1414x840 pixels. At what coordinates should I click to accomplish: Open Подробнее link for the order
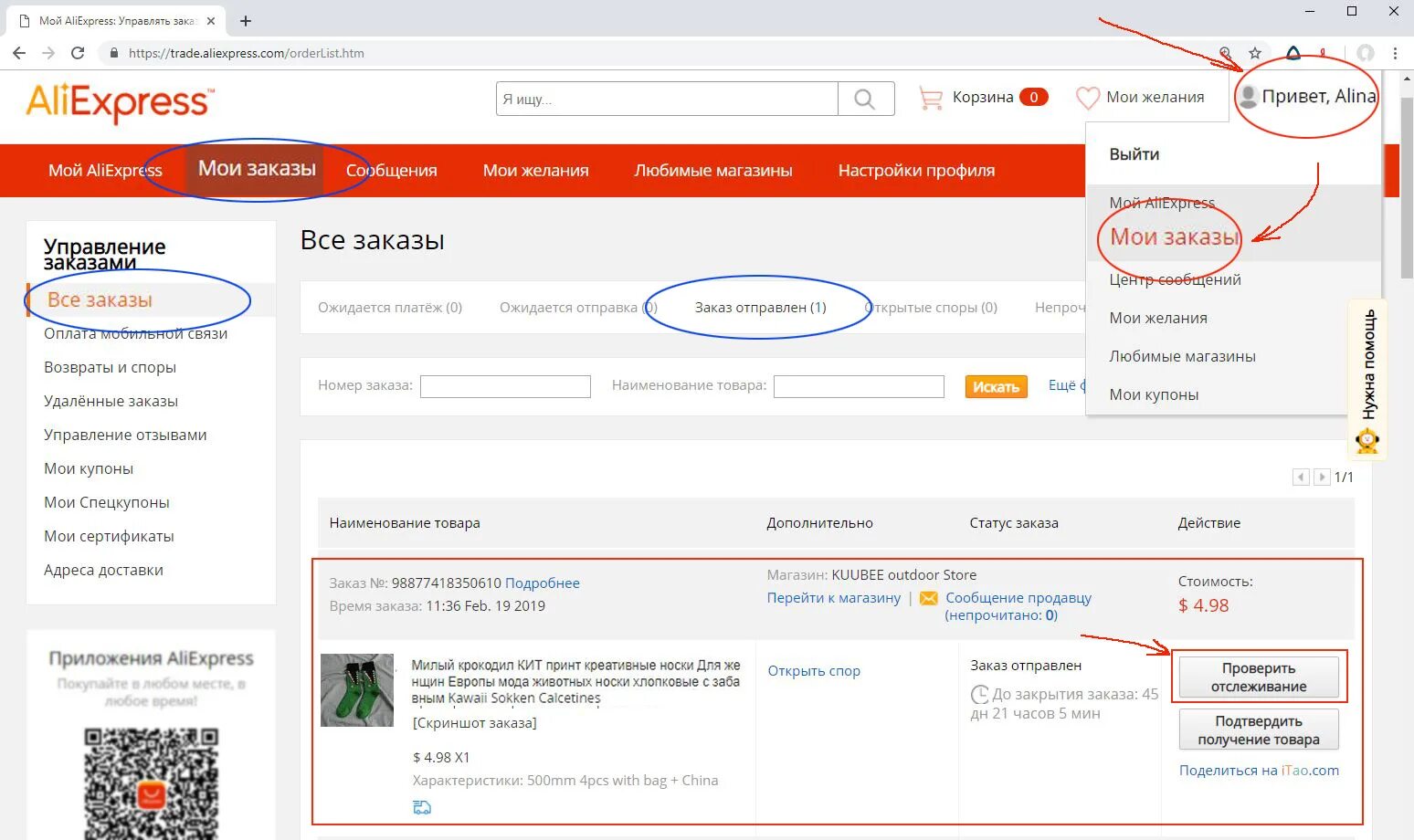(543, 583)
